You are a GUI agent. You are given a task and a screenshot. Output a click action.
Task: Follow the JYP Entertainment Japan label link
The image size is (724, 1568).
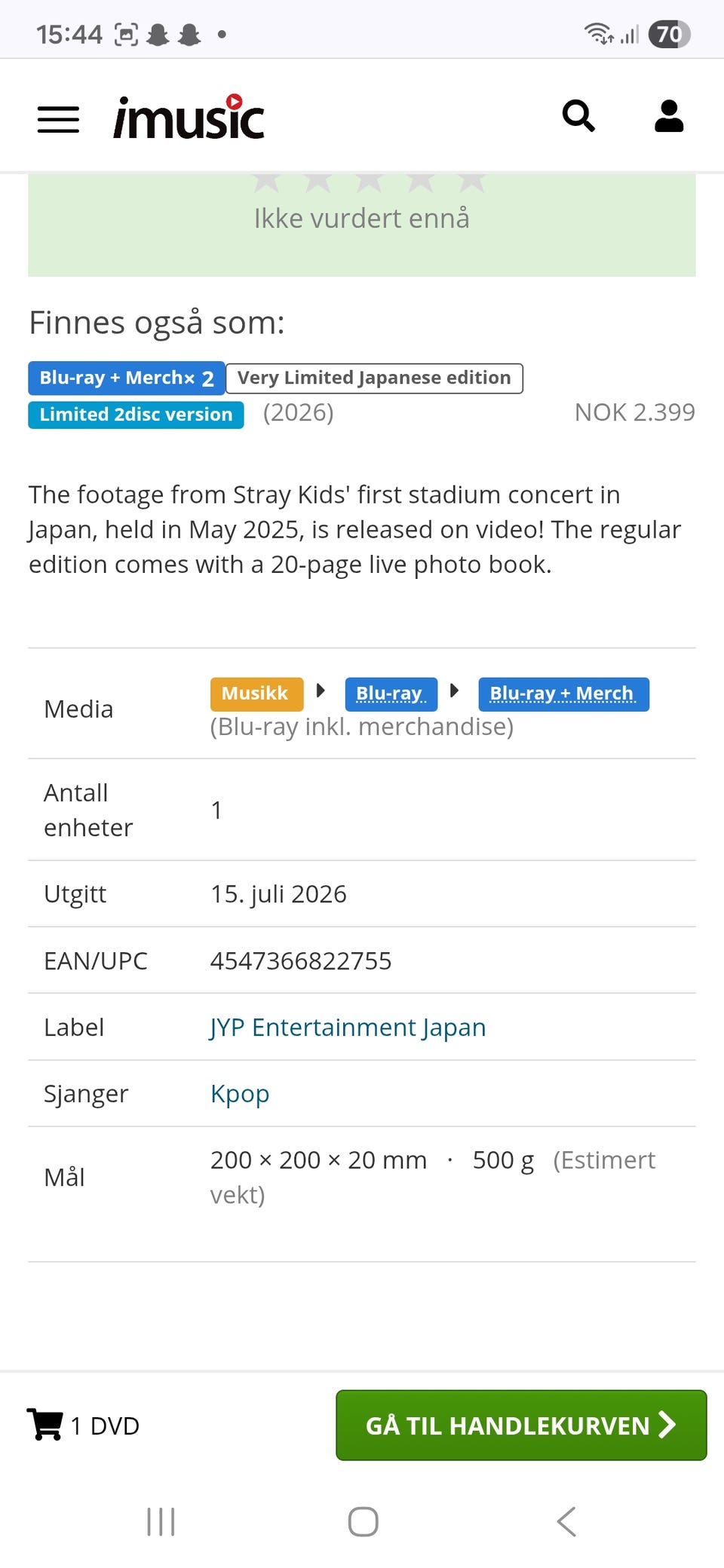tap(348, 1027)
